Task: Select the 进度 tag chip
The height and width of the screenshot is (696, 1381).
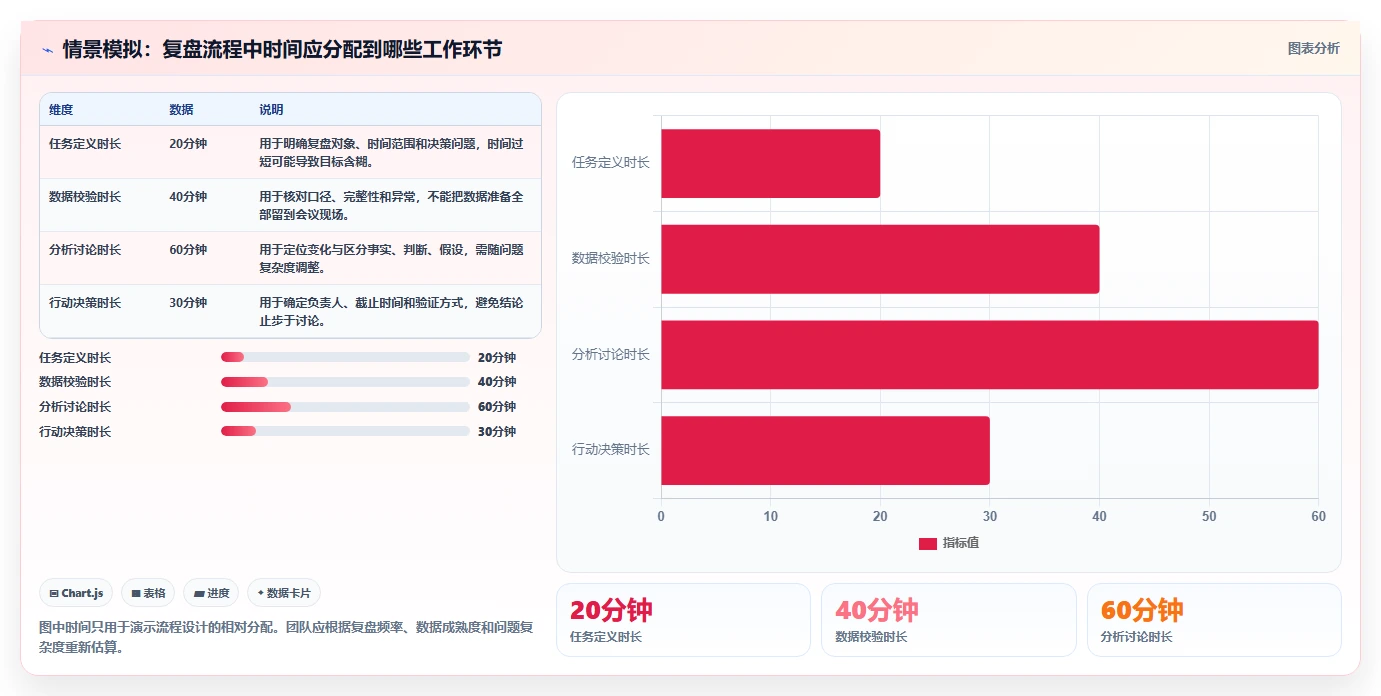Action: tap(211, 593)
